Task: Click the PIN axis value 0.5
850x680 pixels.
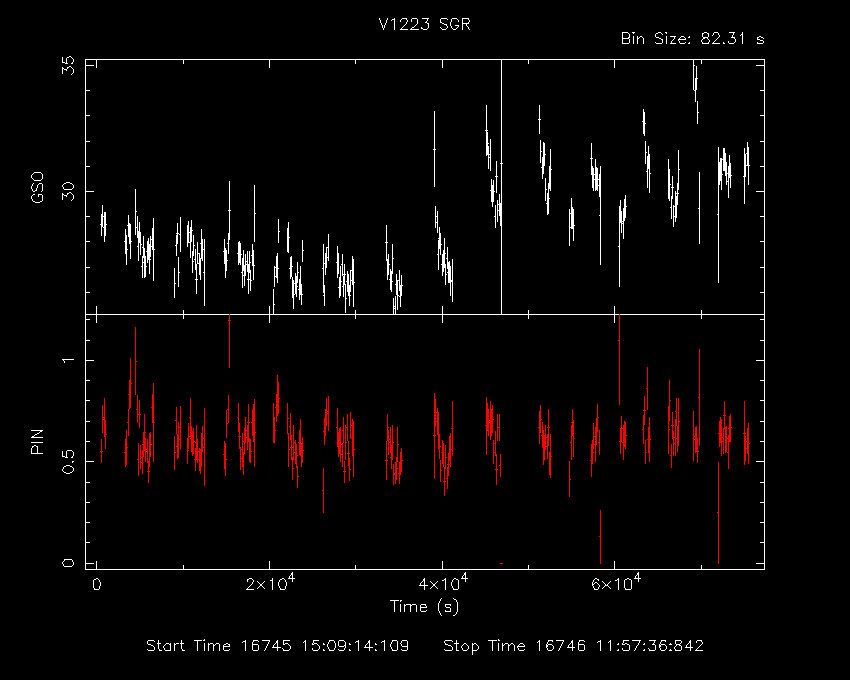Action: 68,461
